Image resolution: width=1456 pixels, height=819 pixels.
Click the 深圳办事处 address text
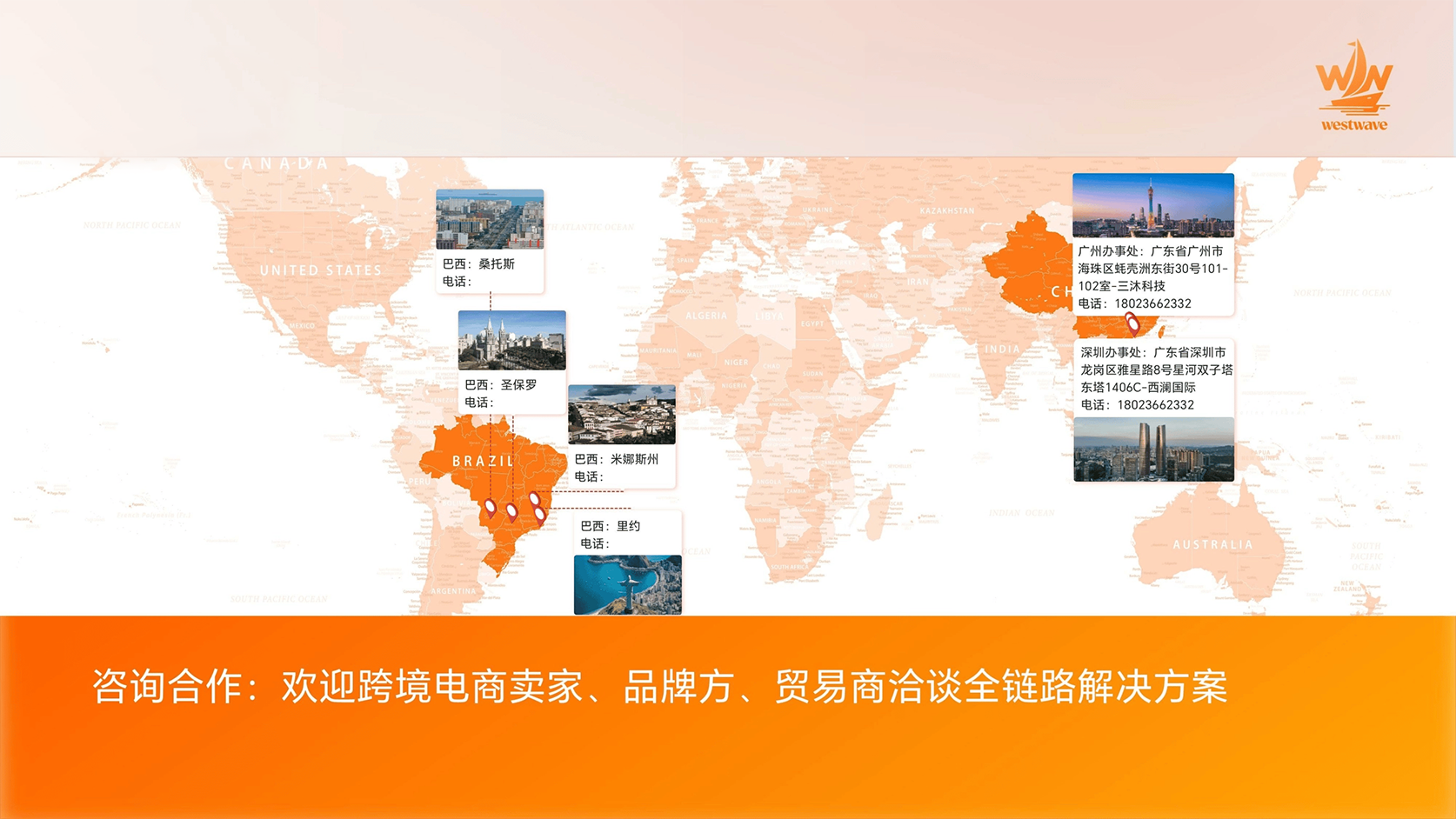[x=1156, y=370]
